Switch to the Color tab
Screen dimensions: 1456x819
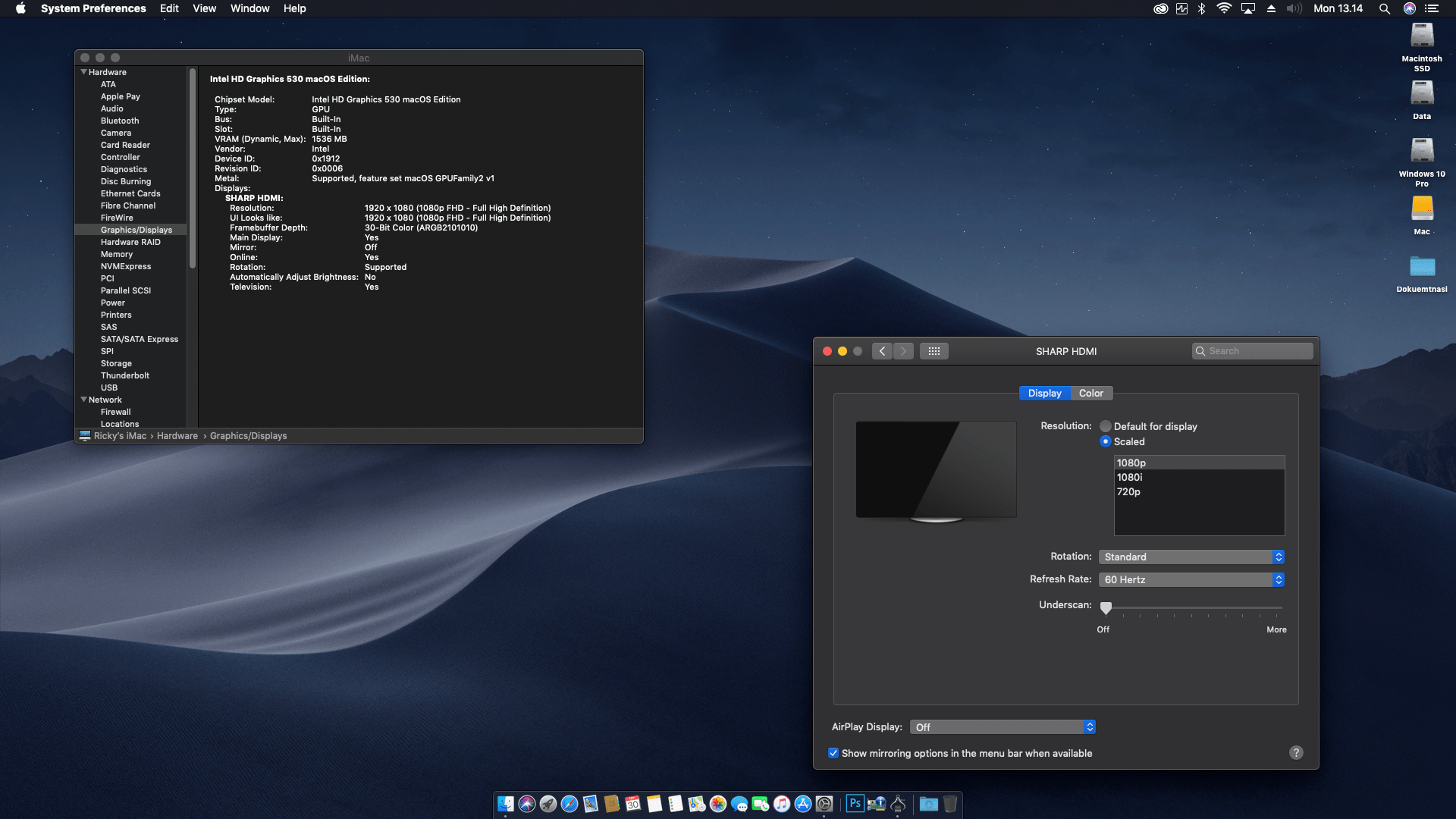tap(1090, 393)
